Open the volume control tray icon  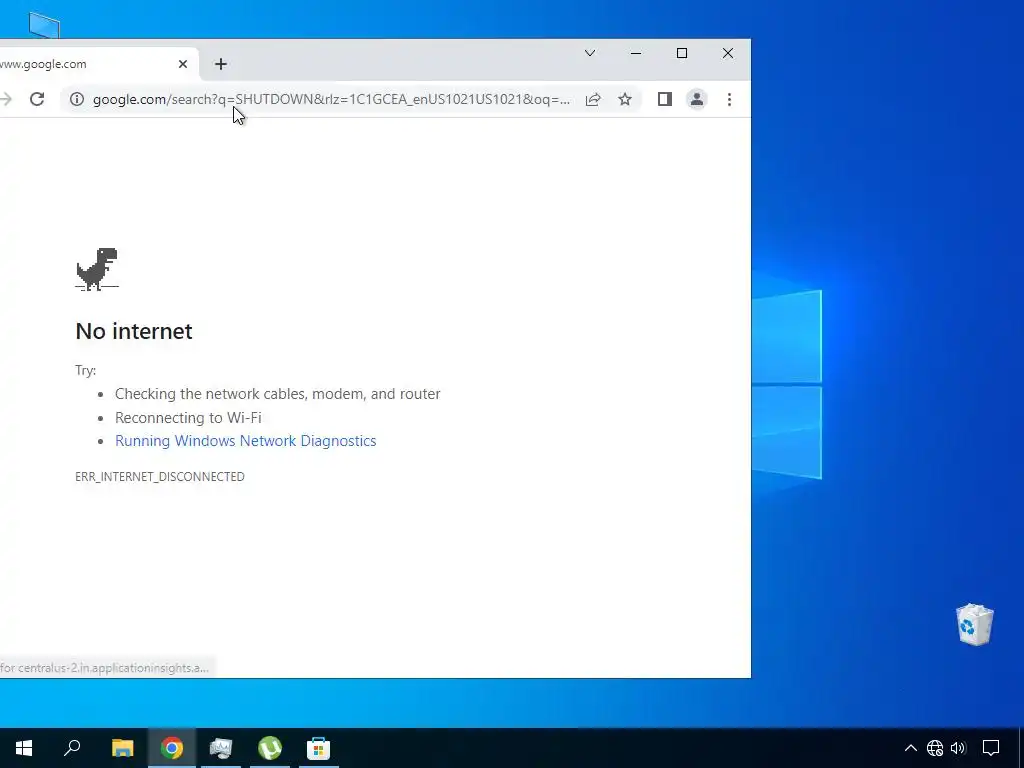tap(959, 748)
